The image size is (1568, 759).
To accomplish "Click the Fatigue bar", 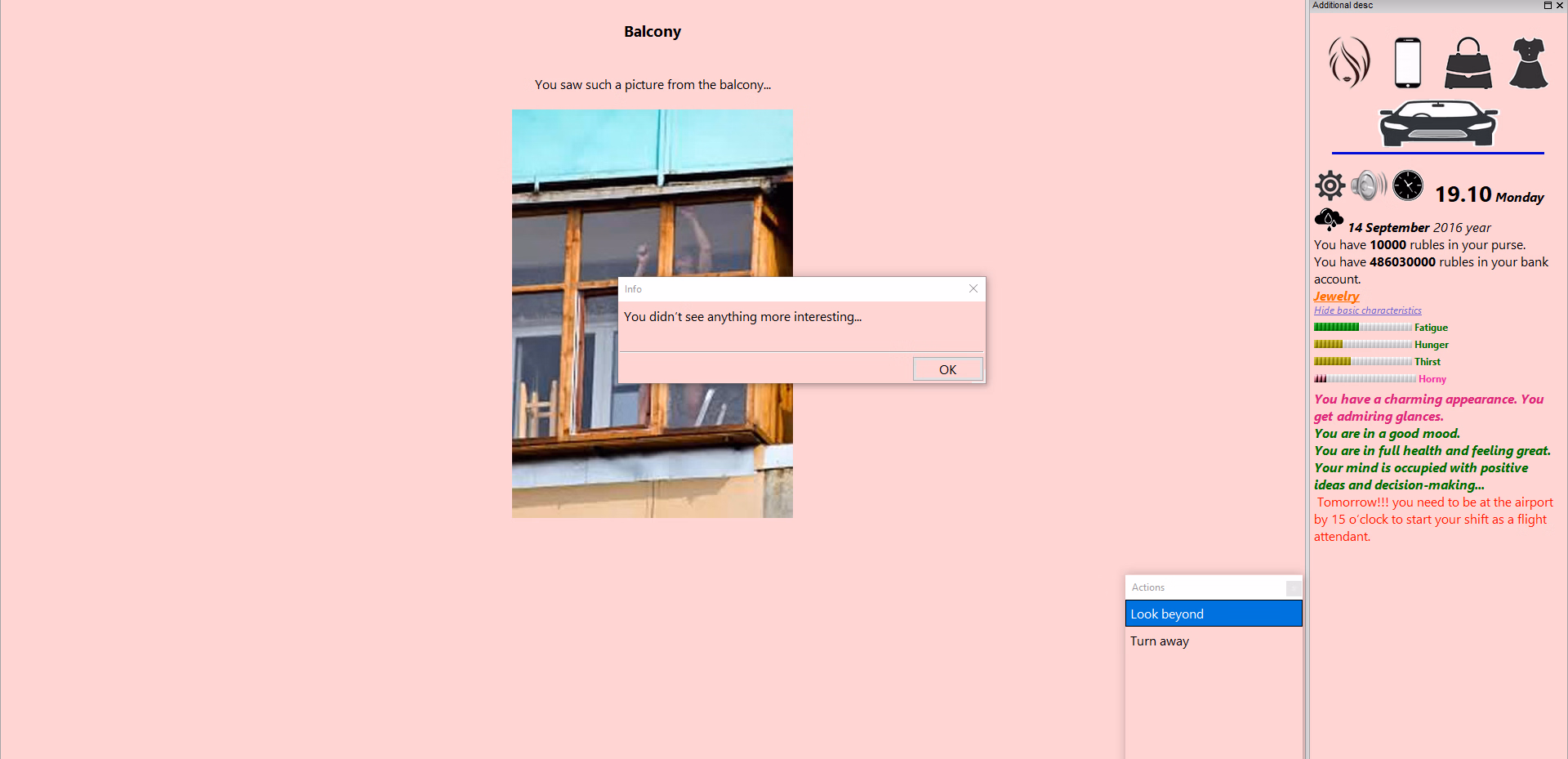I will 1363,328.
